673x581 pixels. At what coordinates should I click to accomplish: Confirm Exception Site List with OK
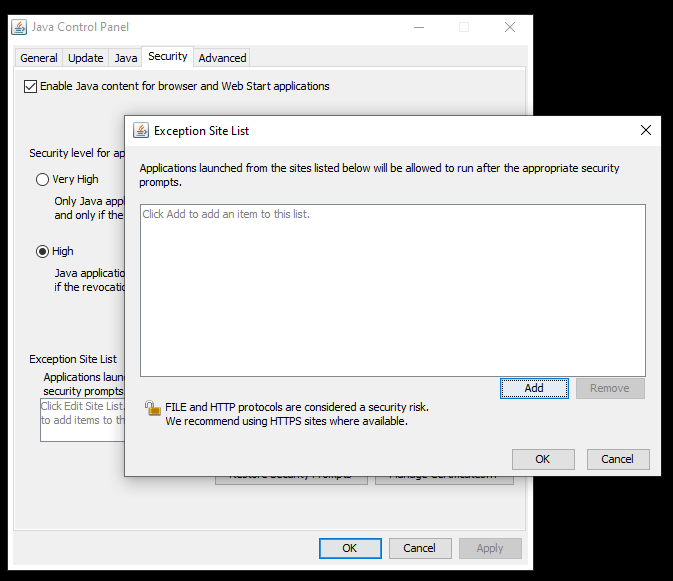click(x=542, y=459)
